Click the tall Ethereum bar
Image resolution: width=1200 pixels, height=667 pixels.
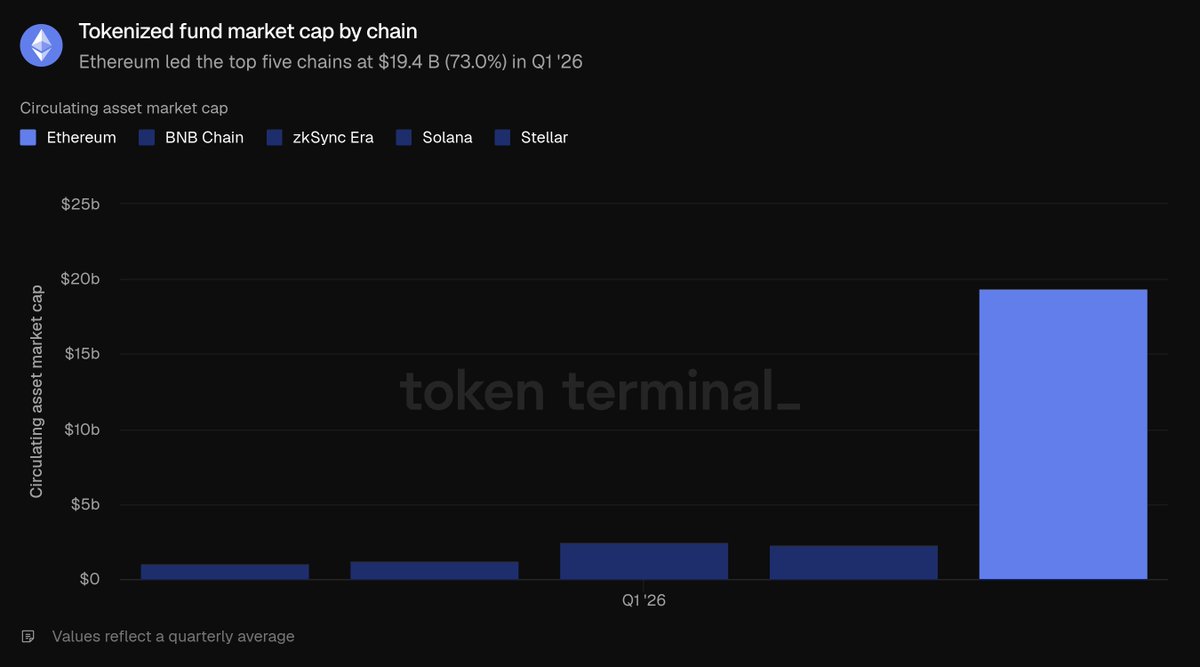click(1063, 434)
